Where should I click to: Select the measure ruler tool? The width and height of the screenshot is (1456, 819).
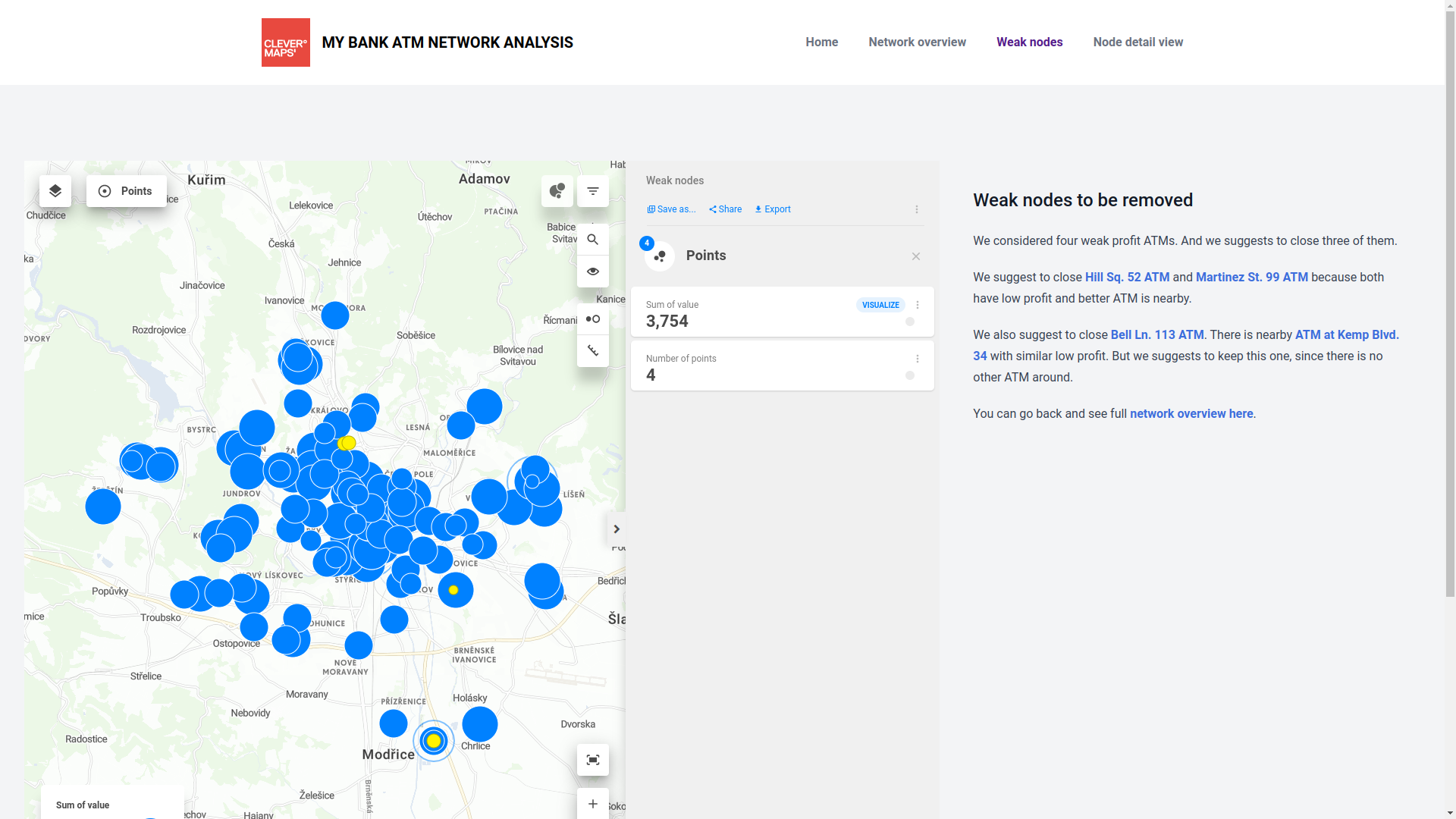[x=593, y=351]
